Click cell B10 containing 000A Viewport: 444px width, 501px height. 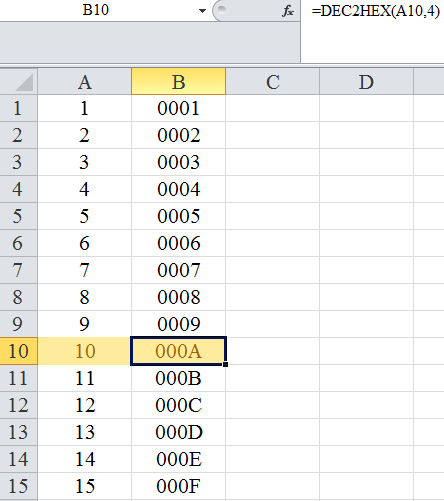tap(179, 351)
